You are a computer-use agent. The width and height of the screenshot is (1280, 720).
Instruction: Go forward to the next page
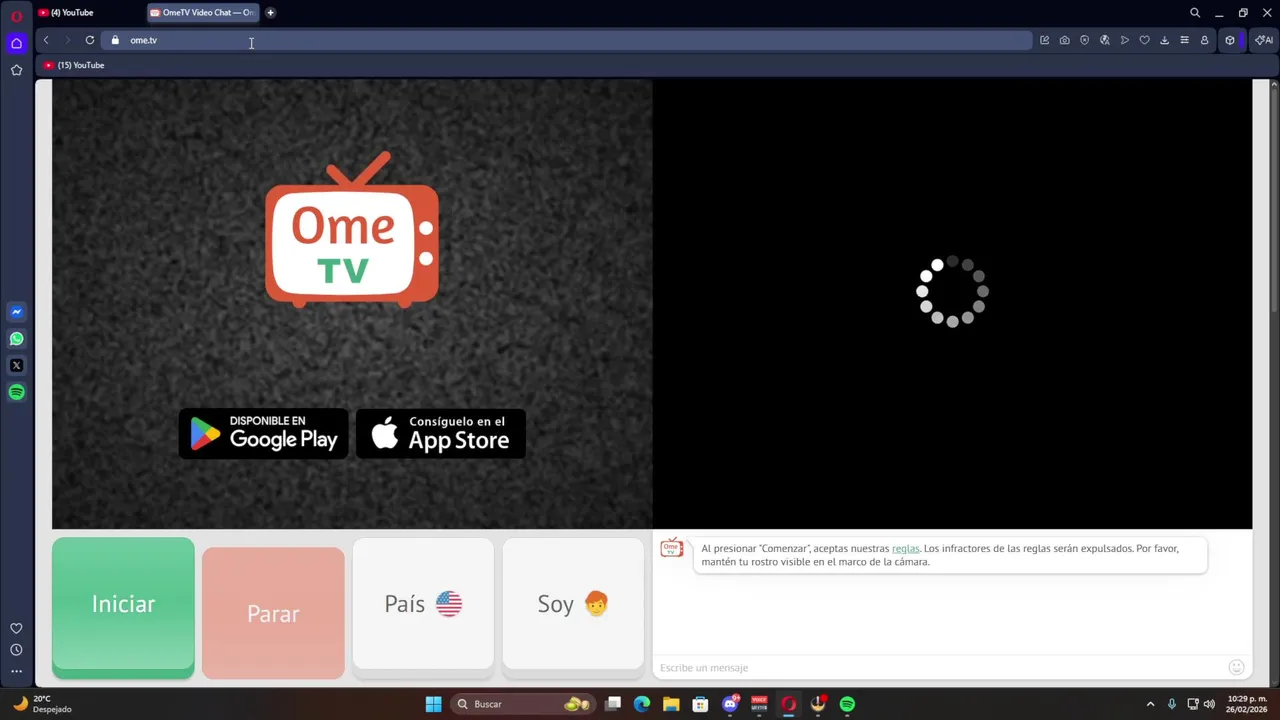point(67,40)
